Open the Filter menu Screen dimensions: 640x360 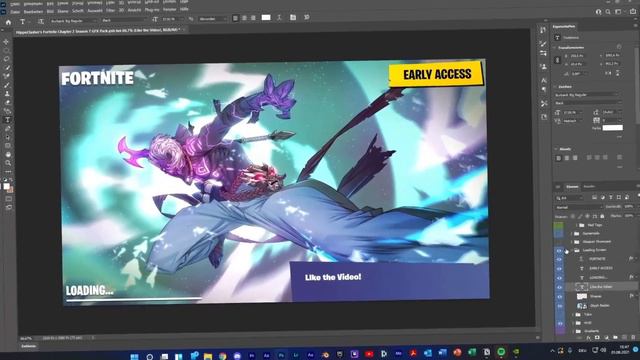click(x=111, y=11)
